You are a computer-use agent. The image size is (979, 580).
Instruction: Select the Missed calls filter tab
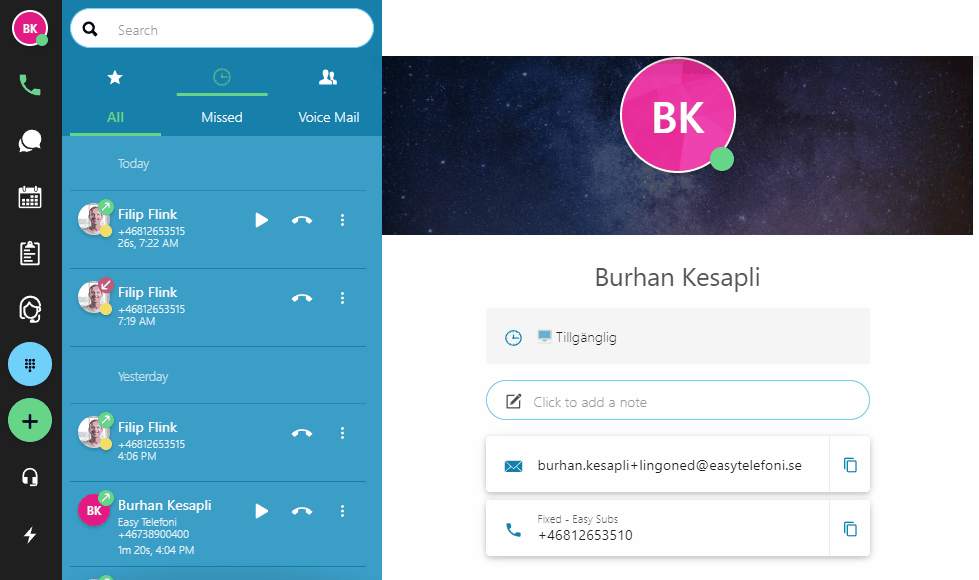pyautogui.click(x=222, y=117)
